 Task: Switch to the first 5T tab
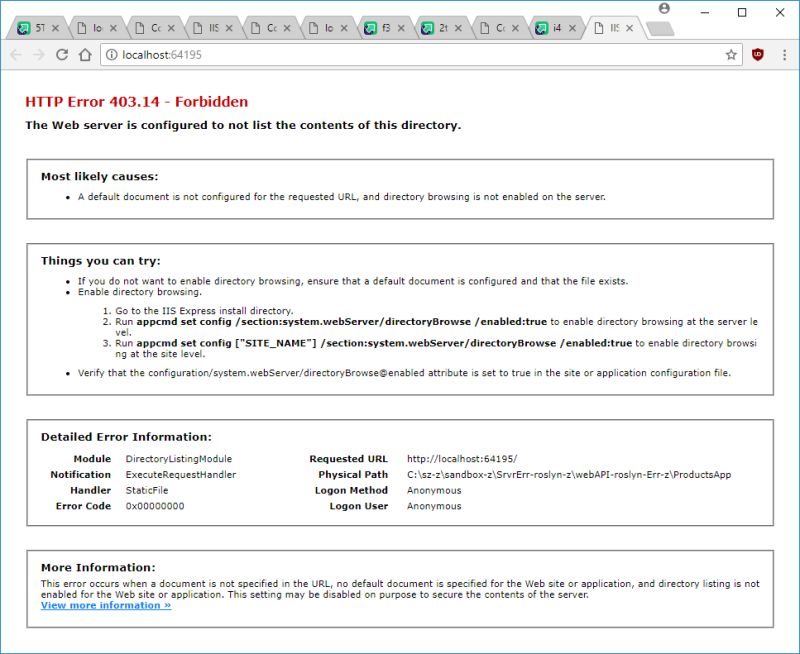(39, 26)
